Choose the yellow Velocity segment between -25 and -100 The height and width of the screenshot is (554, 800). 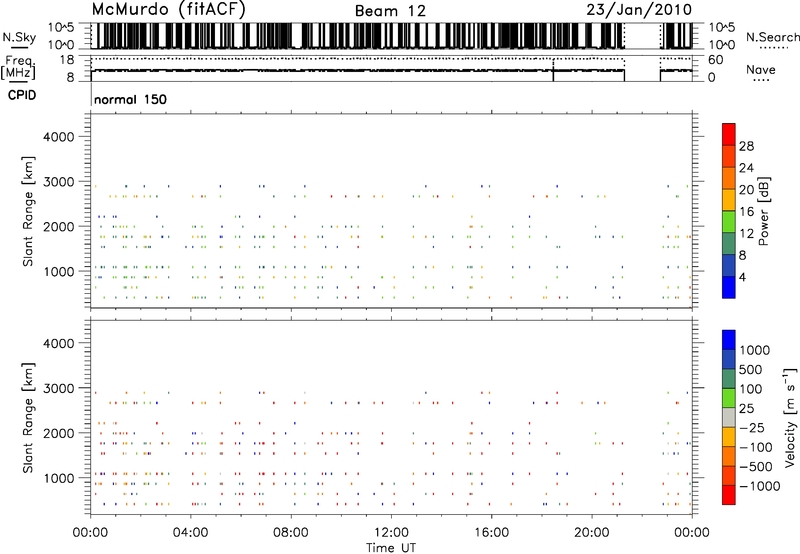pos(729,437)
